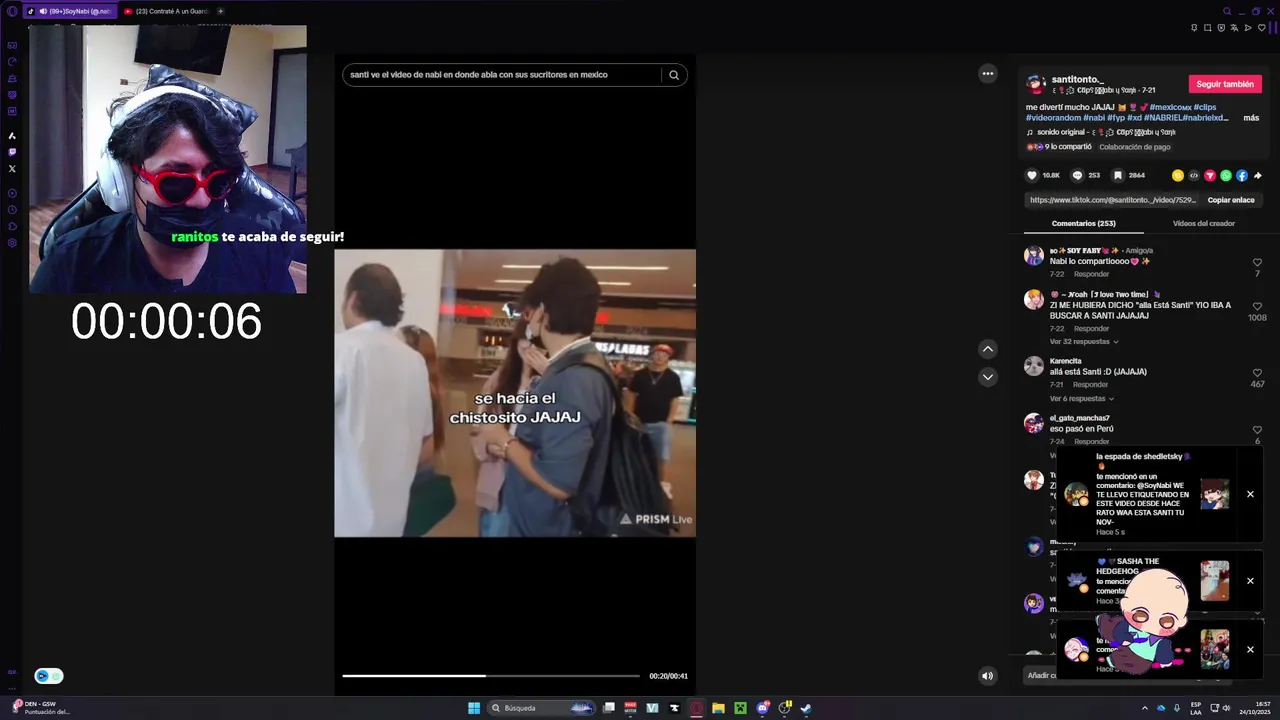1280x720 pixels.
Task: Like Karencita's comment
Action: 1257,373
